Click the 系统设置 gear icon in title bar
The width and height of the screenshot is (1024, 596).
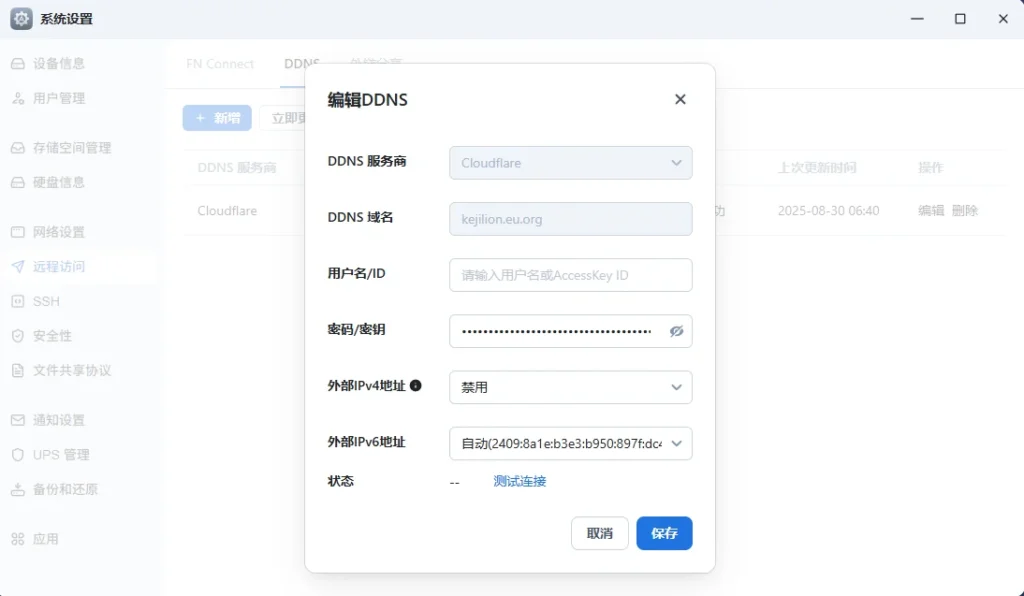pos(21,19)
